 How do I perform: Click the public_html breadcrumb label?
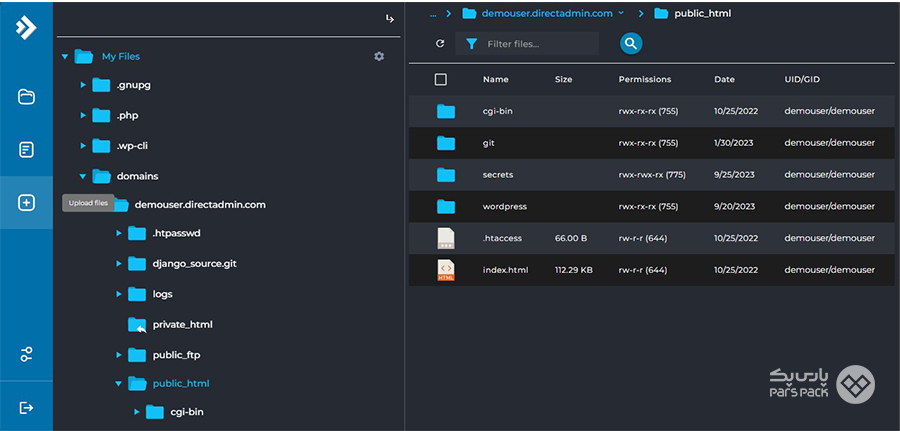tap(703, 13)
